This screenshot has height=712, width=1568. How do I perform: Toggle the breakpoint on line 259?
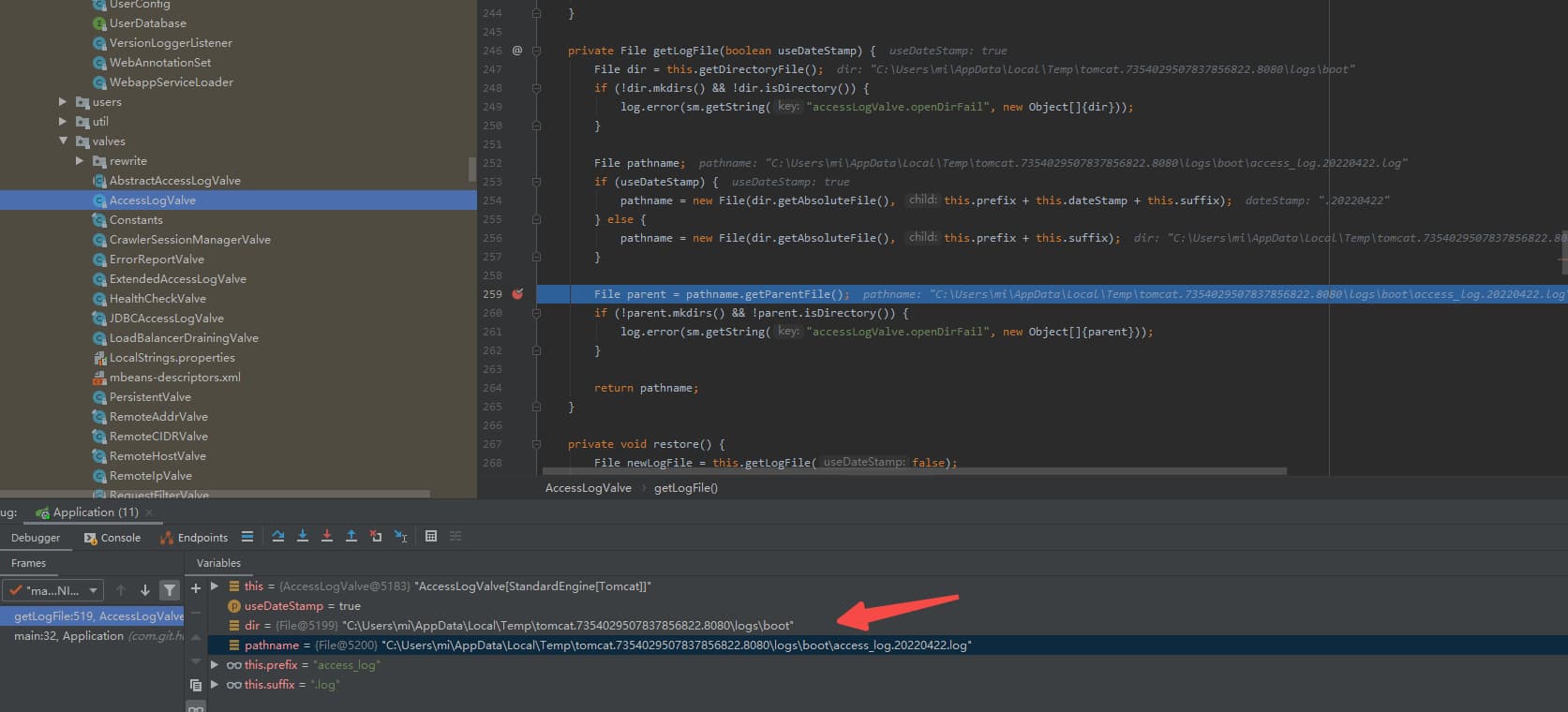pos(517,294)
